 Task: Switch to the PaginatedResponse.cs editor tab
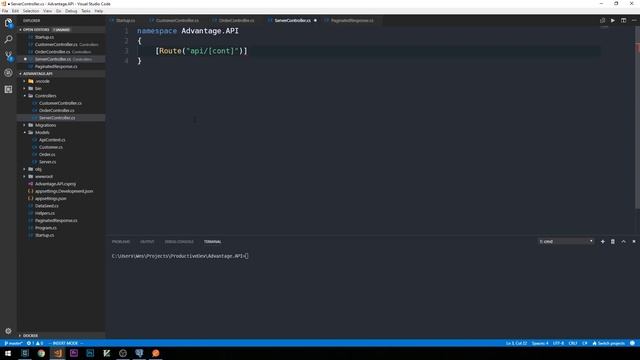click(x=352, y=20)
